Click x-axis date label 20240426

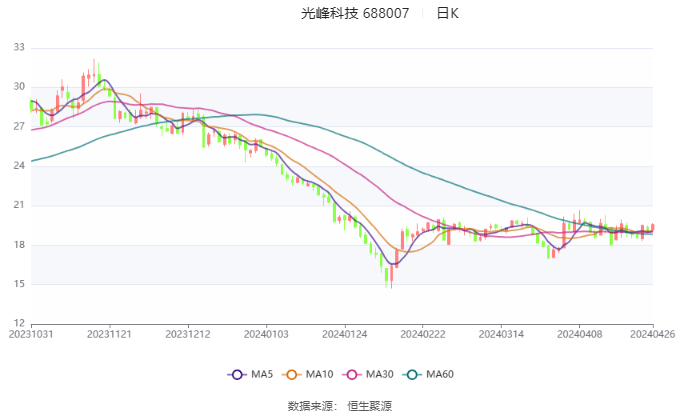(x=653, y=334)
